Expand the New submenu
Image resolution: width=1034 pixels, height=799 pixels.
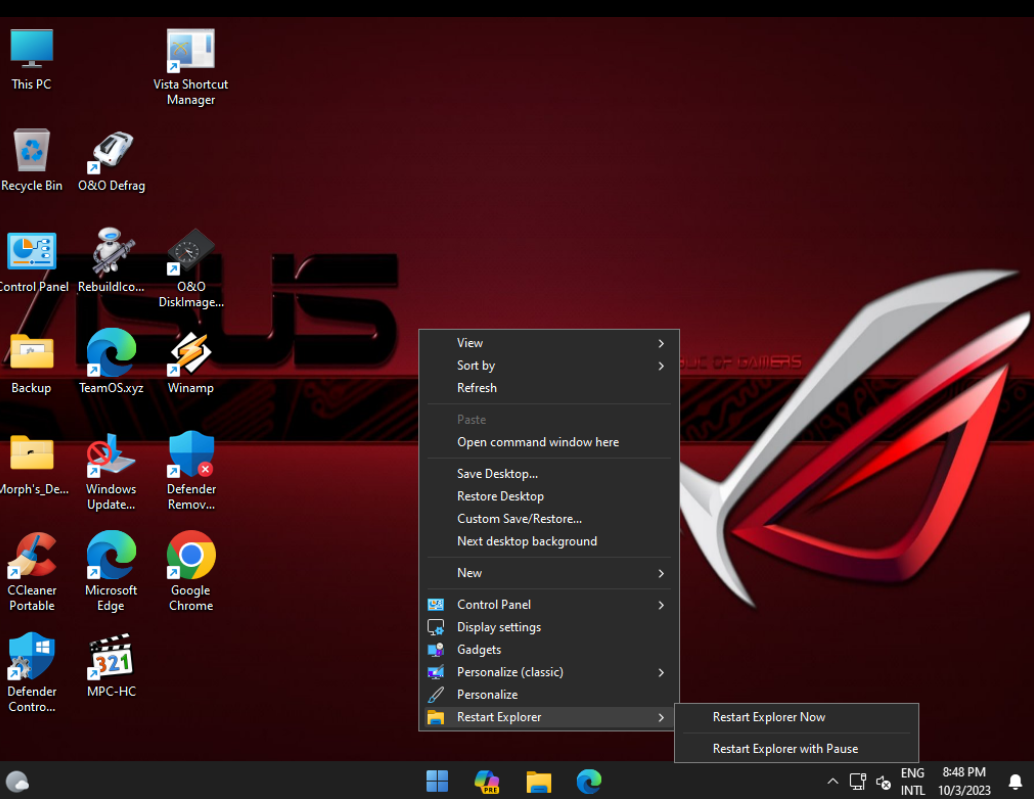549,573
